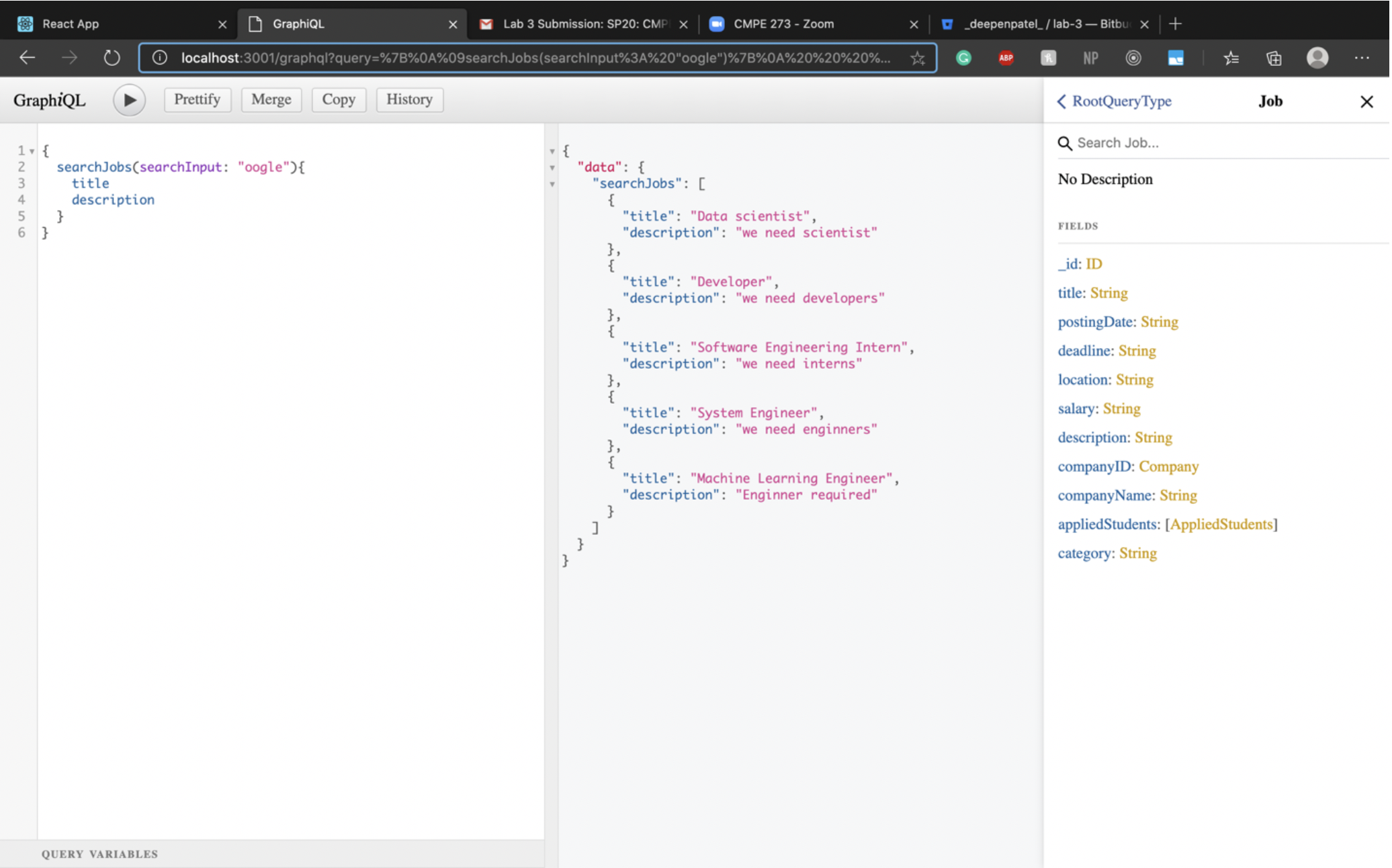Viewport: 1392px width, 868px height.
Task: Collapse the "data" object in results
Action: coord(552,168)
